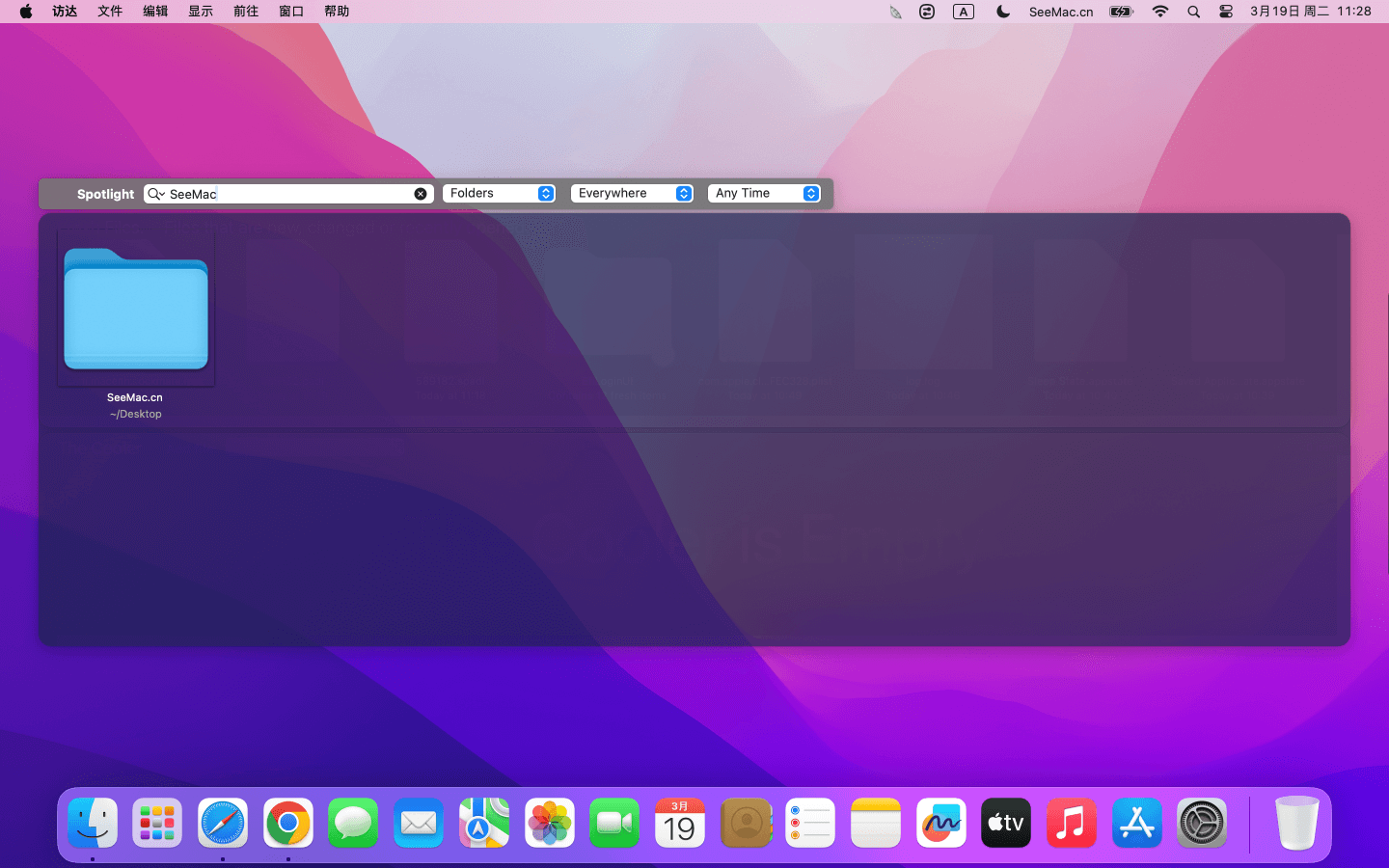1389x868 pixels.
Task: Click the Wi-Fi status icon
Action: [x=1160, y=12]
